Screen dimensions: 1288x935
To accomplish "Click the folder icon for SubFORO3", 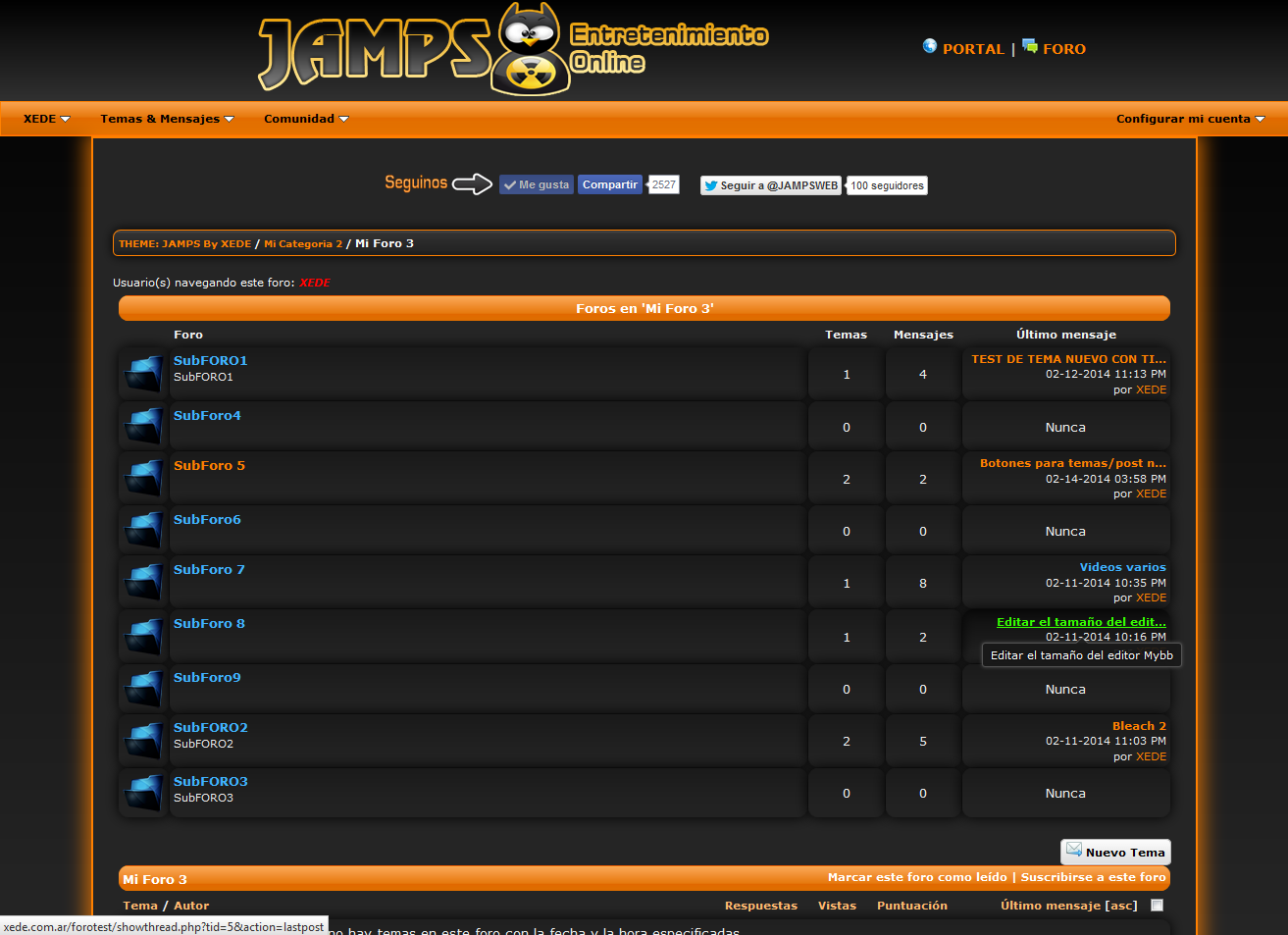I will click(x=143, y=793).
